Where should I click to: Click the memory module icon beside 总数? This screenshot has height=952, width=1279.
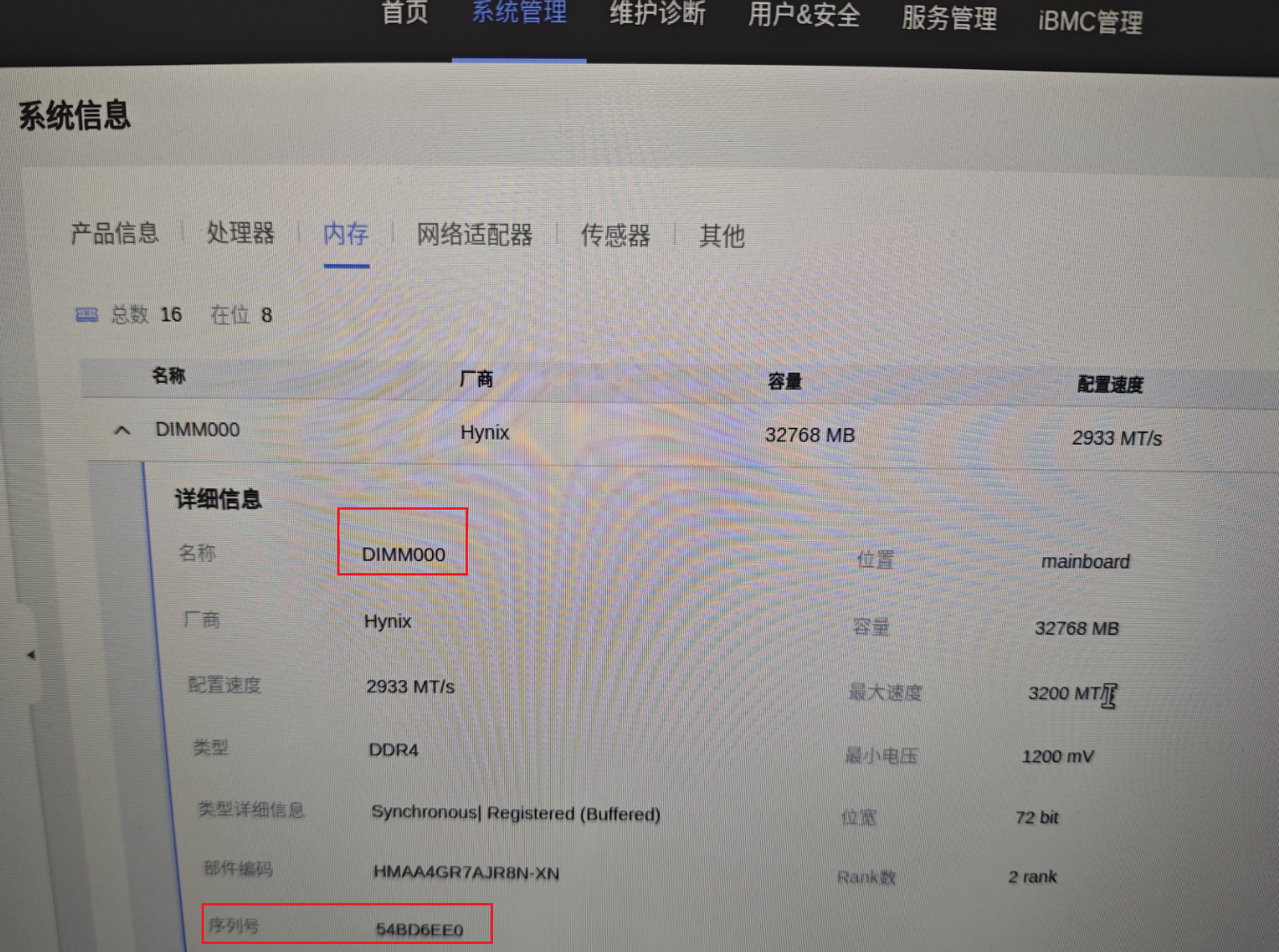[x=87, y=315]
